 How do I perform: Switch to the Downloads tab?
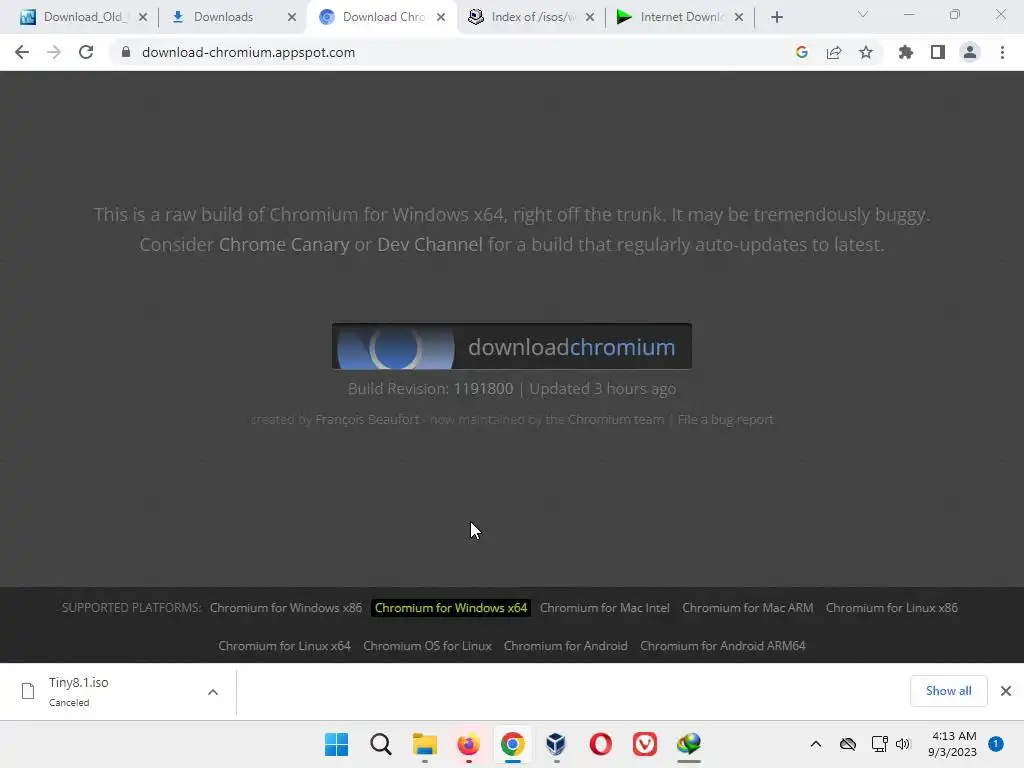223,17
